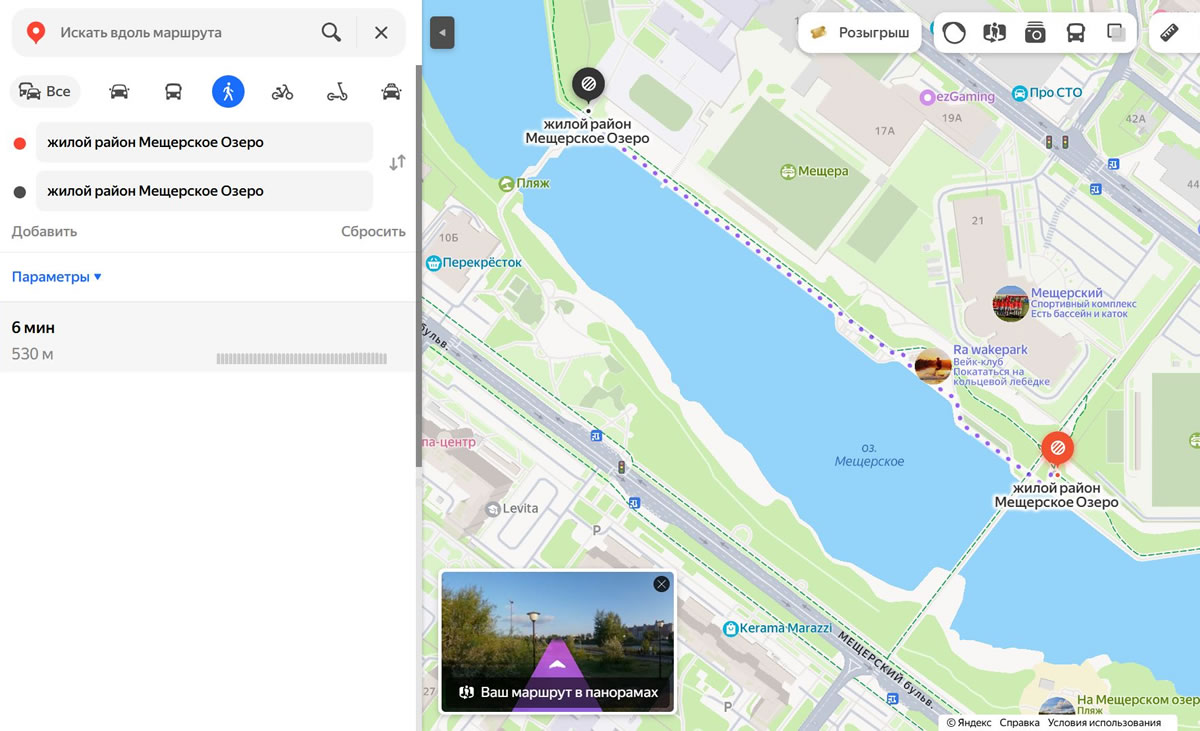Click Добавить to add a waypoint
This screenshot has width=1200, height=731.
click(x=44, y=232)
